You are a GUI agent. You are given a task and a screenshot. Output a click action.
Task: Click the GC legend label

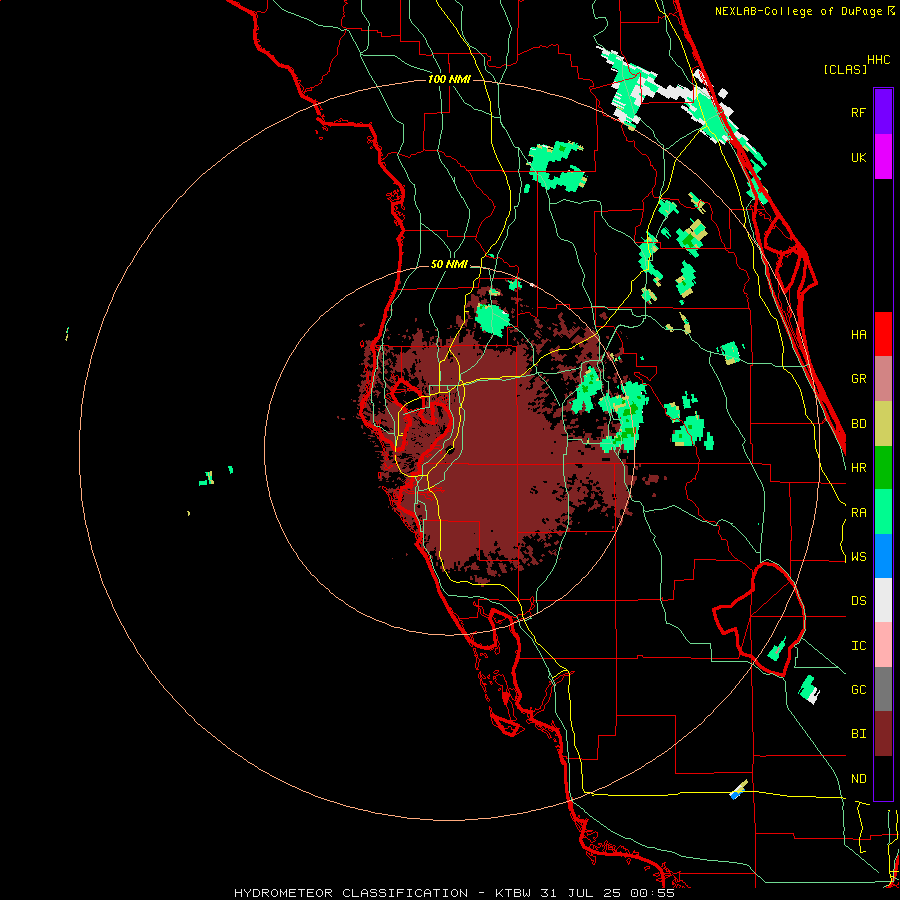pos(858,690)
